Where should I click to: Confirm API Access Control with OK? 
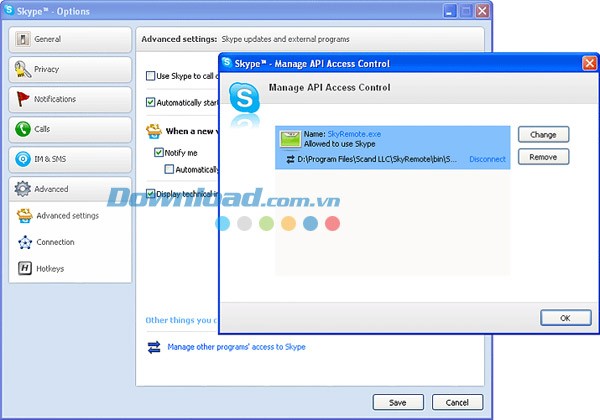(x=565, y=318)
